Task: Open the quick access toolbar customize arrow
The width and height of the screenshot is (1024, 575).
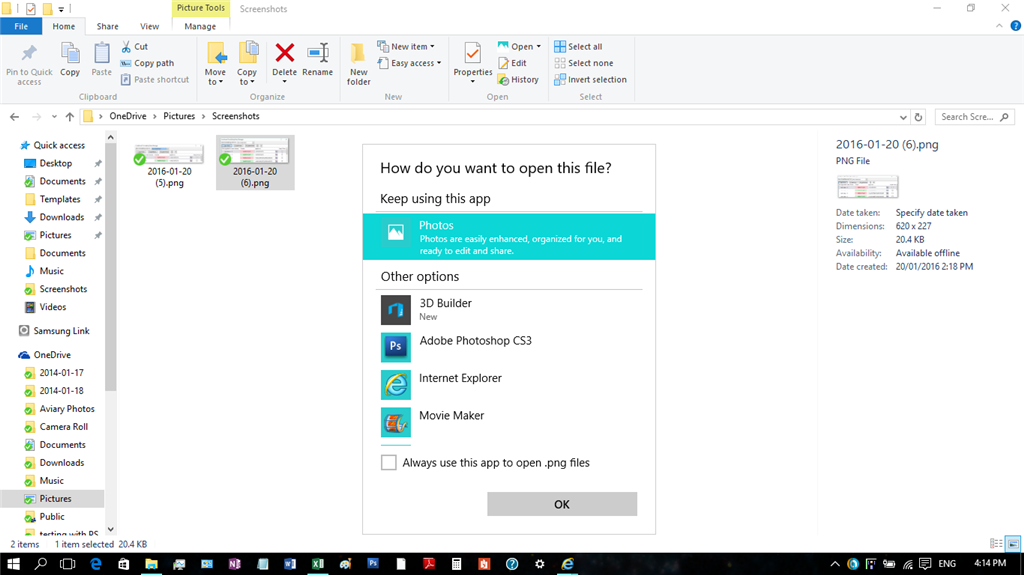Action: coord(61,9)
